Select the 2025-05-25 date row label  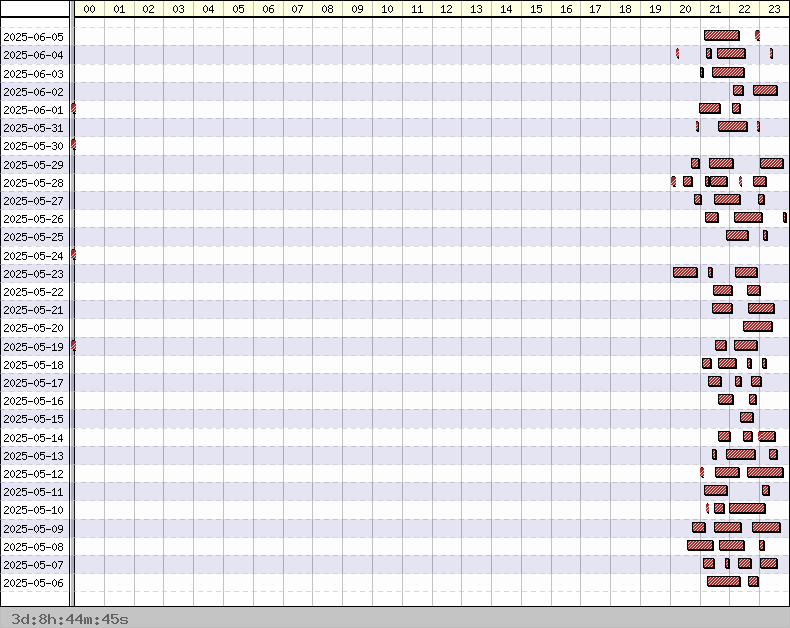34,237
